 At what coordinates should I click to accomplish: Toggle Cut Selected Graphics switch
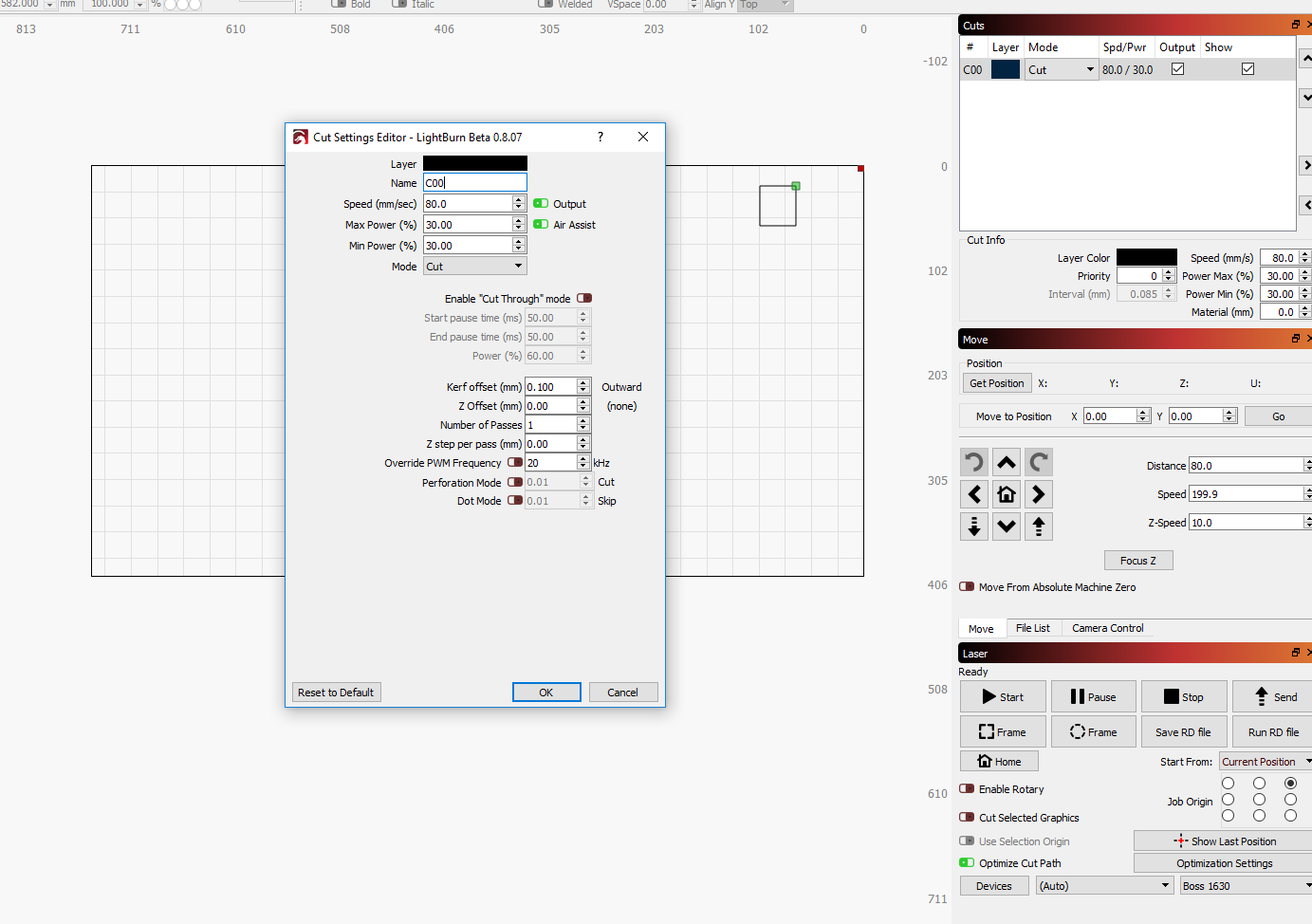point(967,818)
